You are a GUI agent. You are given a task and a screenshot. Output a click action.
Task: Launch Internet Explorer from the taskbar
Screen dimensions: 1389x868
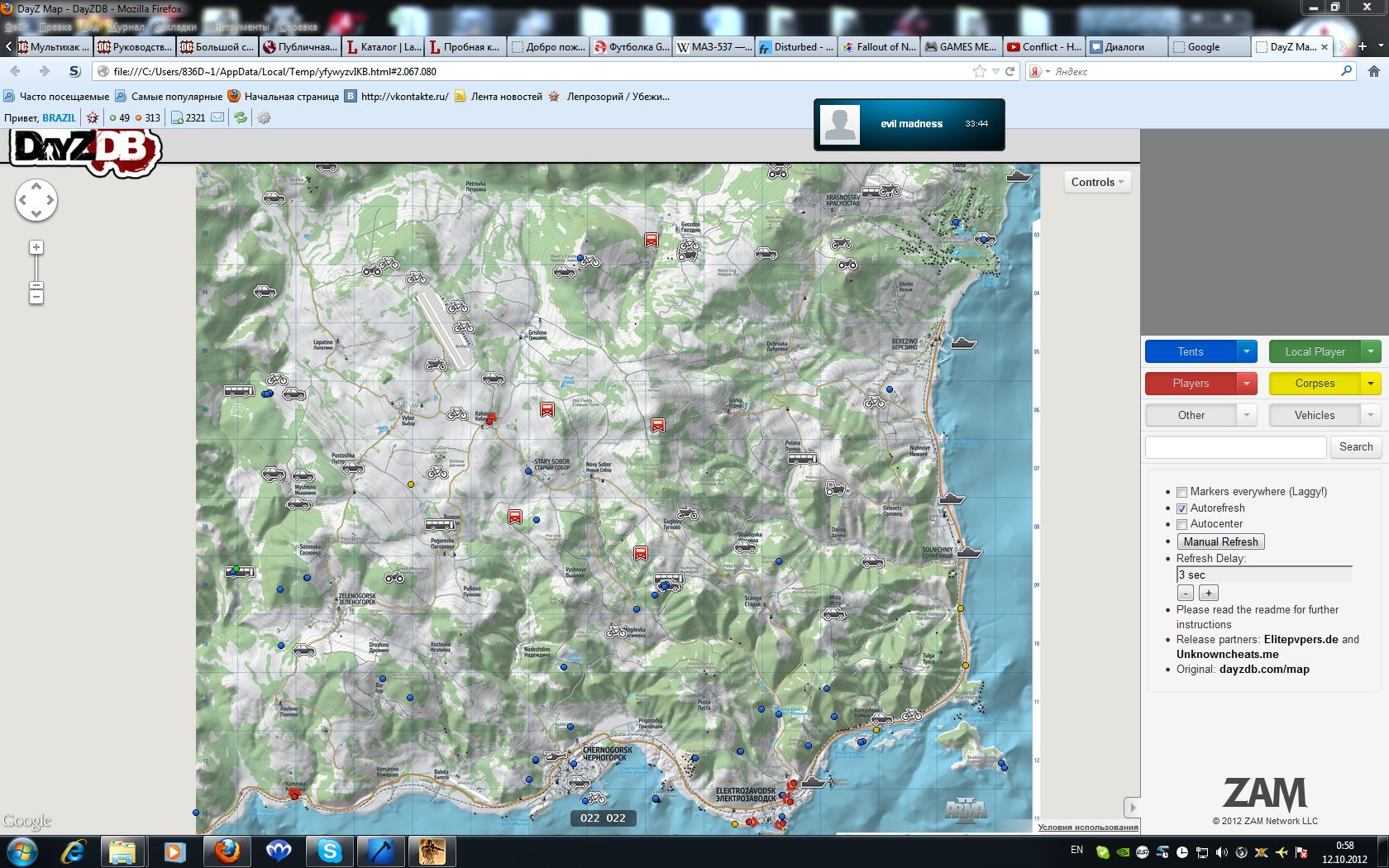tap(74, 851)
